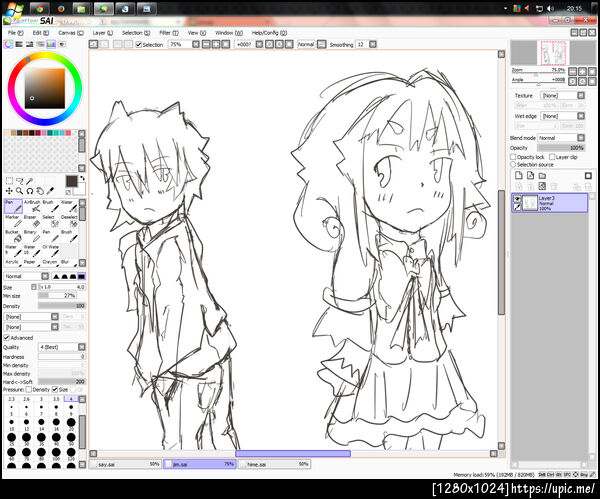Zoom in with navigator plus button
The height and width of the screenshot is (499, 600).
[582, 71]
